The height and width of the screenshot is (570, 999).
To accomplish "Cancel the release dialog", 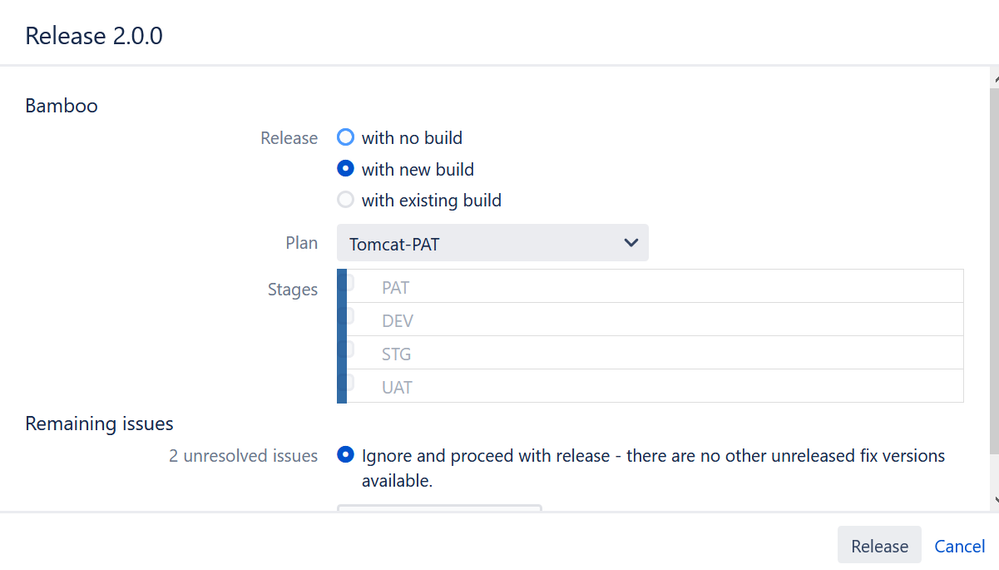I will click(959, 546).
